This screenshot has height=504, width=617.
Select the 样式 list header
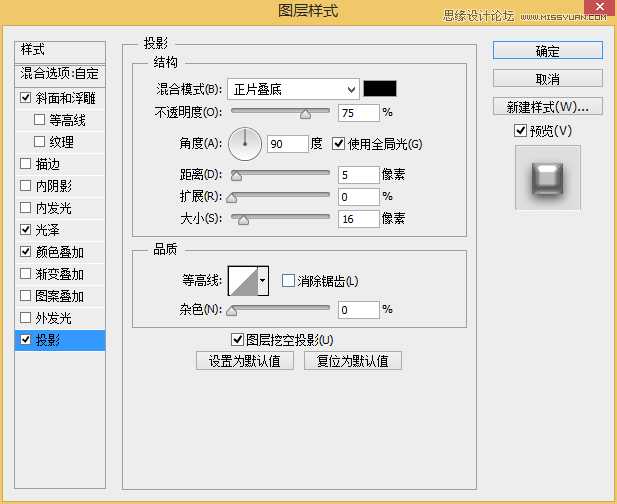(60, 50)
